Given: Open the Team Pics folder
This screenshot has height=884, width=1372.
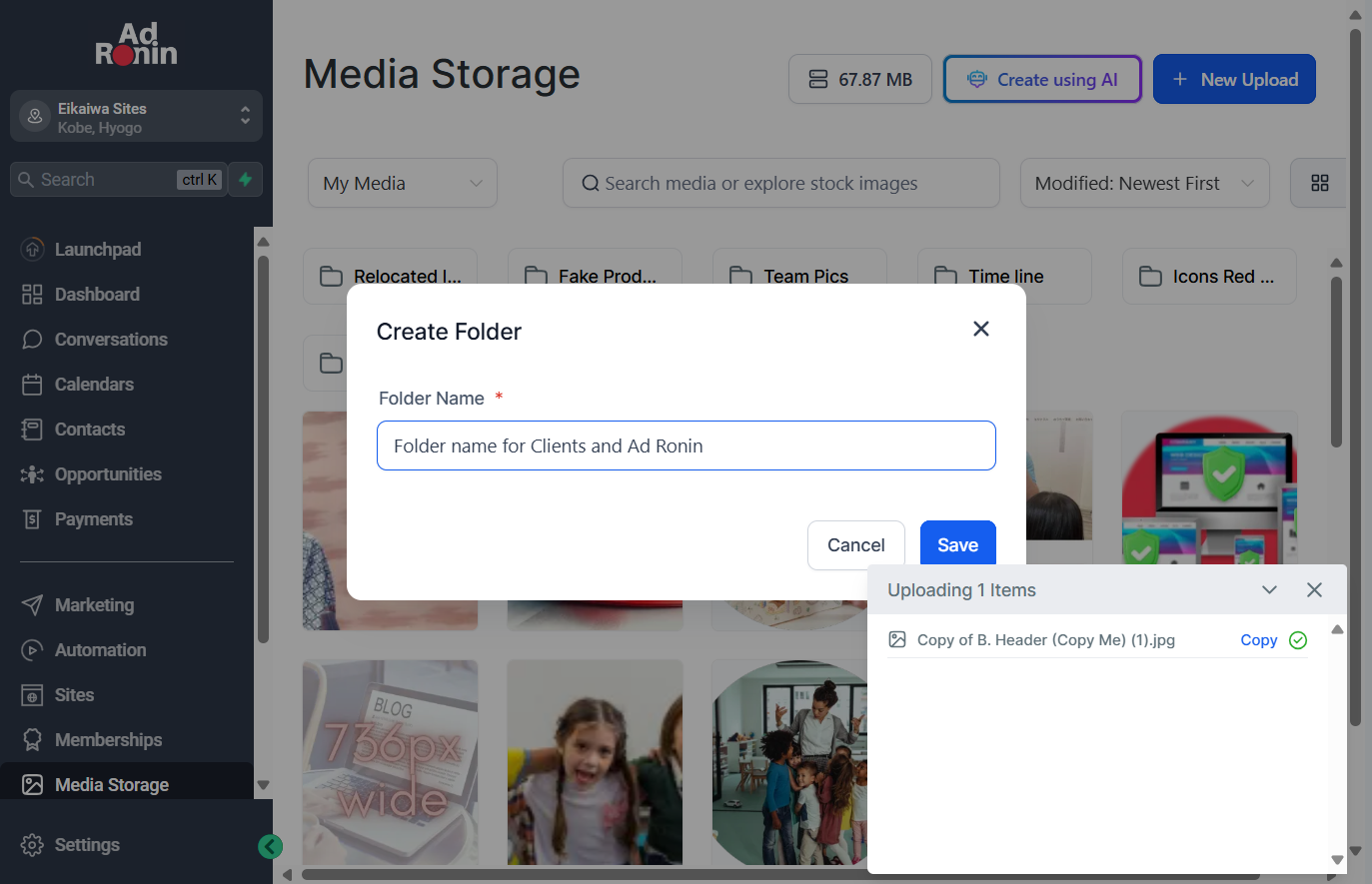Looking at the screenshot, I should 800,276.
